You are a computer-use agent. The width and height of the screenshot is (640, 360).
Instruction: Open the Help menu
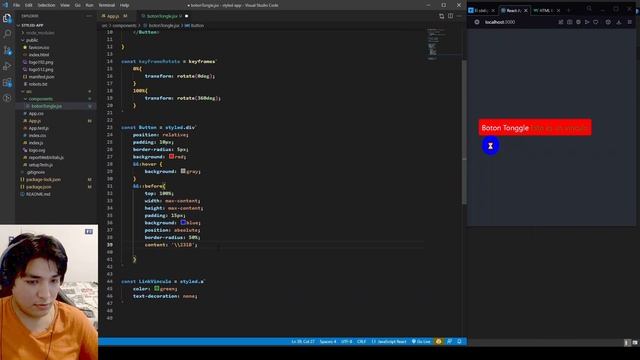pos(124,5)
